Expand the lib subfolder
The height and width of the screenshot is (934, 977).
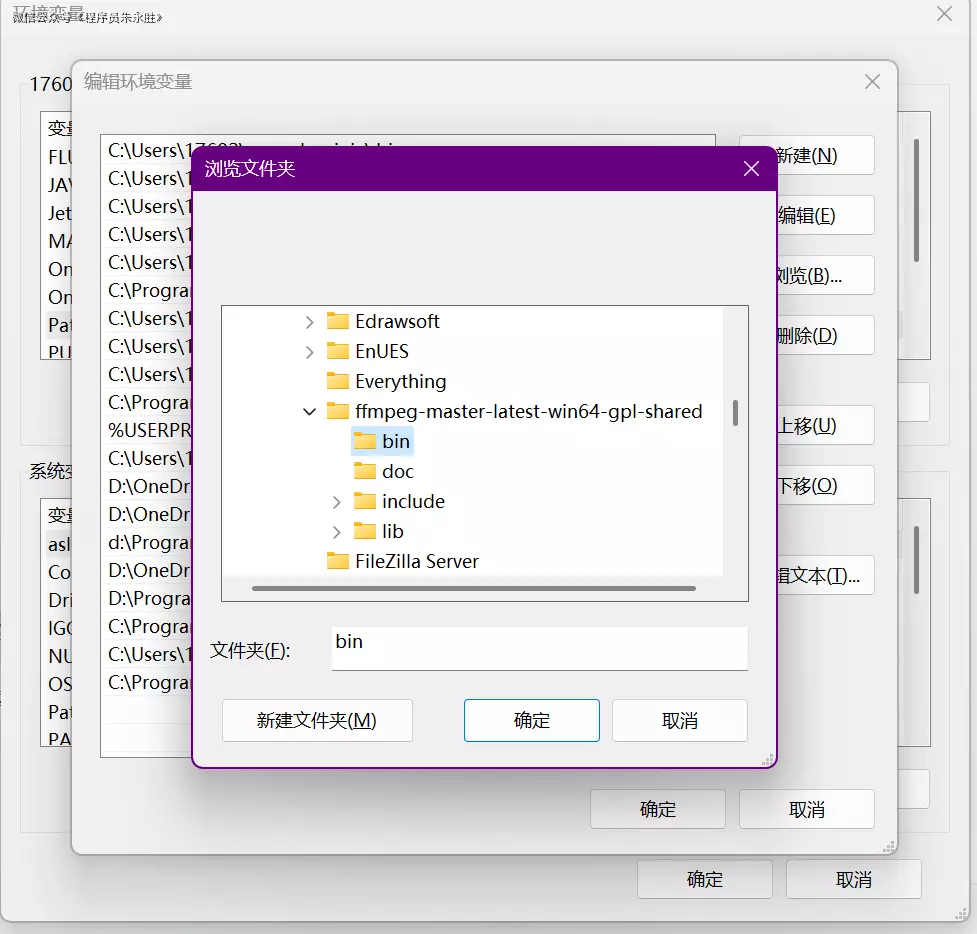(337, 531)
